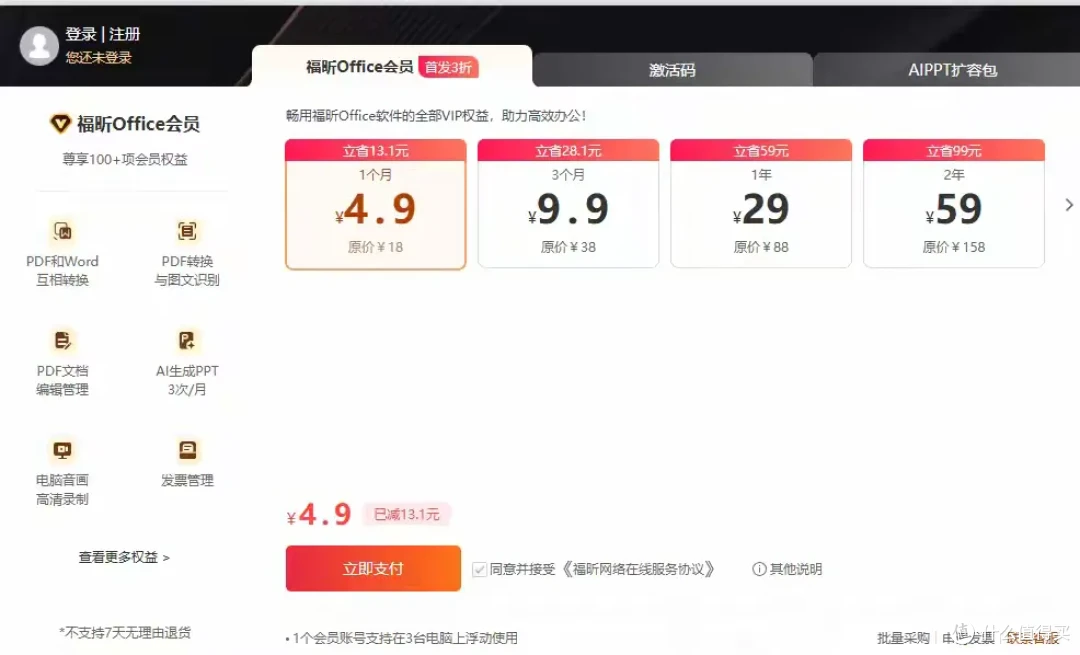Click the 福昕Office会员 diamond logo icon
Viewport: 1080px width, 655px height.
pyautogui.click(x=60, y=124)
